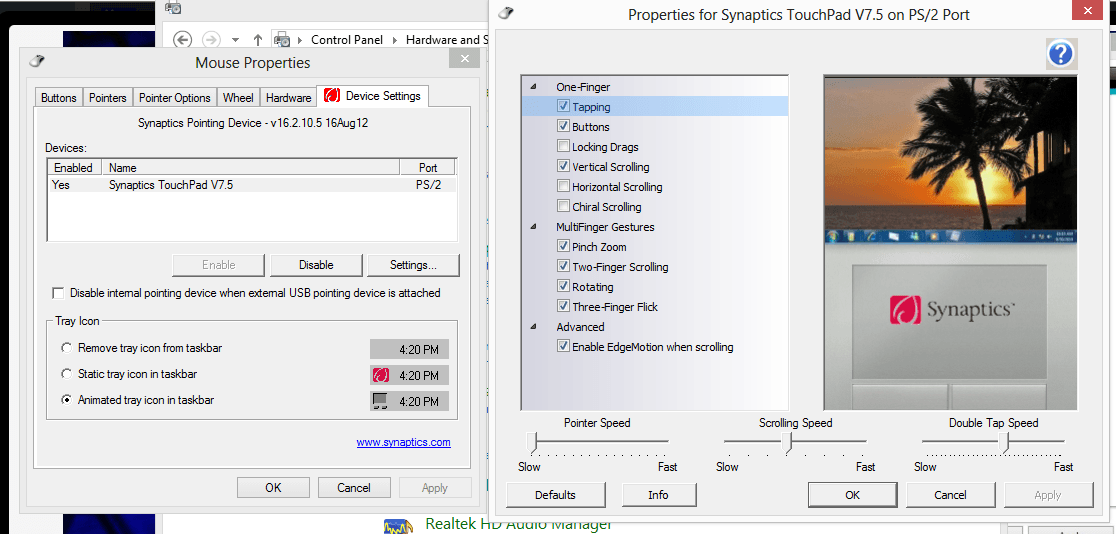The width and height of the screenshot is (1116, 534).
Task: Open the Pointer Options tab
Action: (174, 98)
